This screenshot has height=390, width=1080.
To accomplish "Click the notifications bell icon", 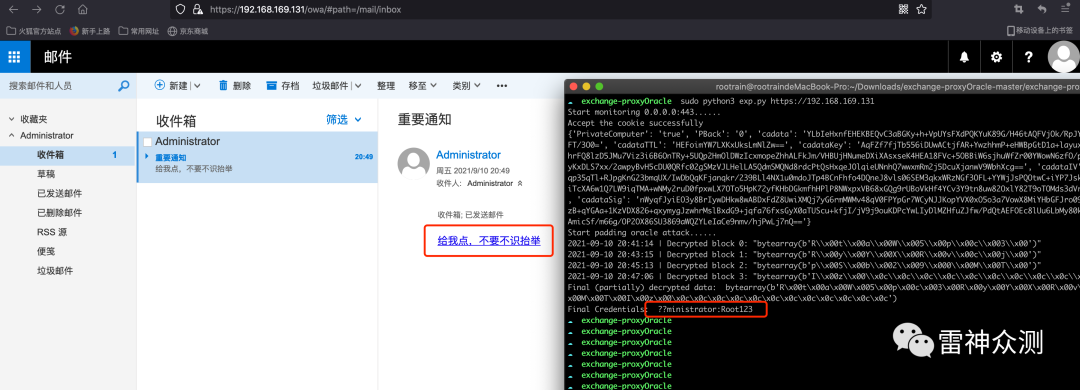I will (x=965, y=57).
